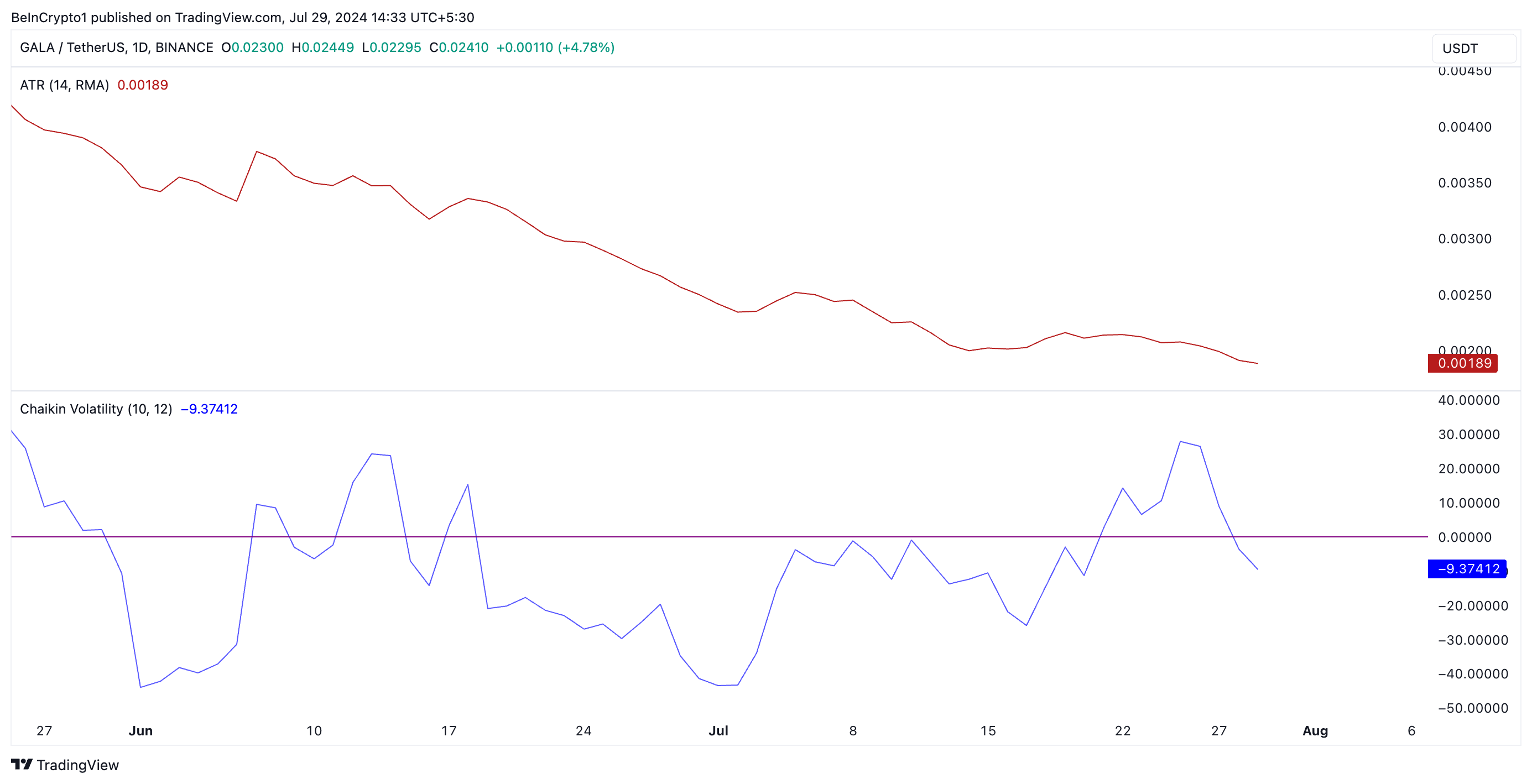Screen dimensions: 1532x784
Task: Click the red ATR value 0.00189 in legend
Action: (143, 85)
